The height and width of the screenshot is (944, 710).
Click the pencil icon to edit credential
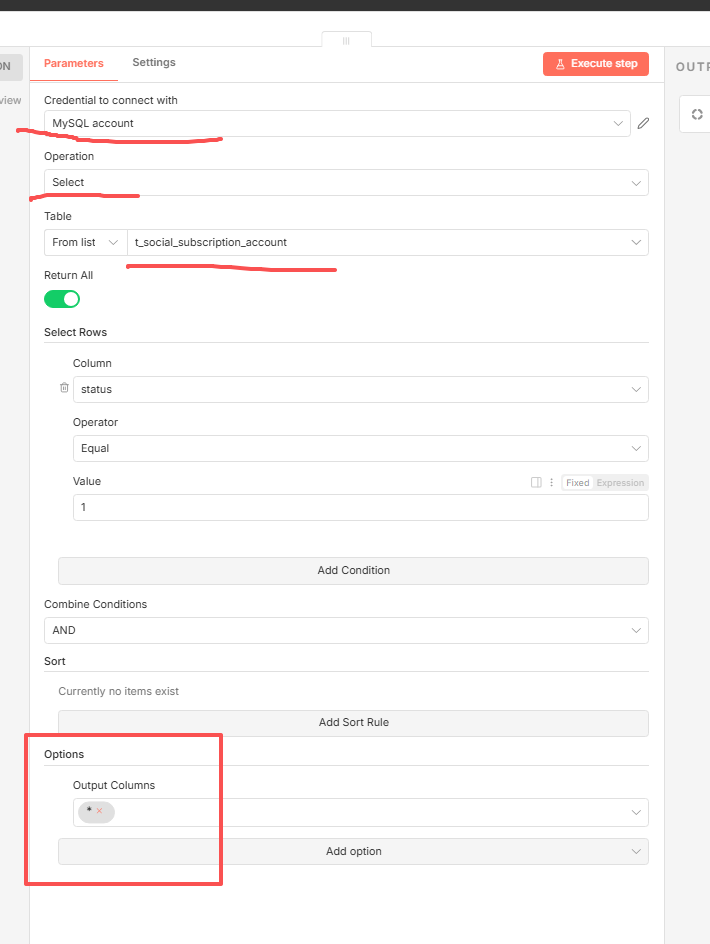(x=643, y=123)
